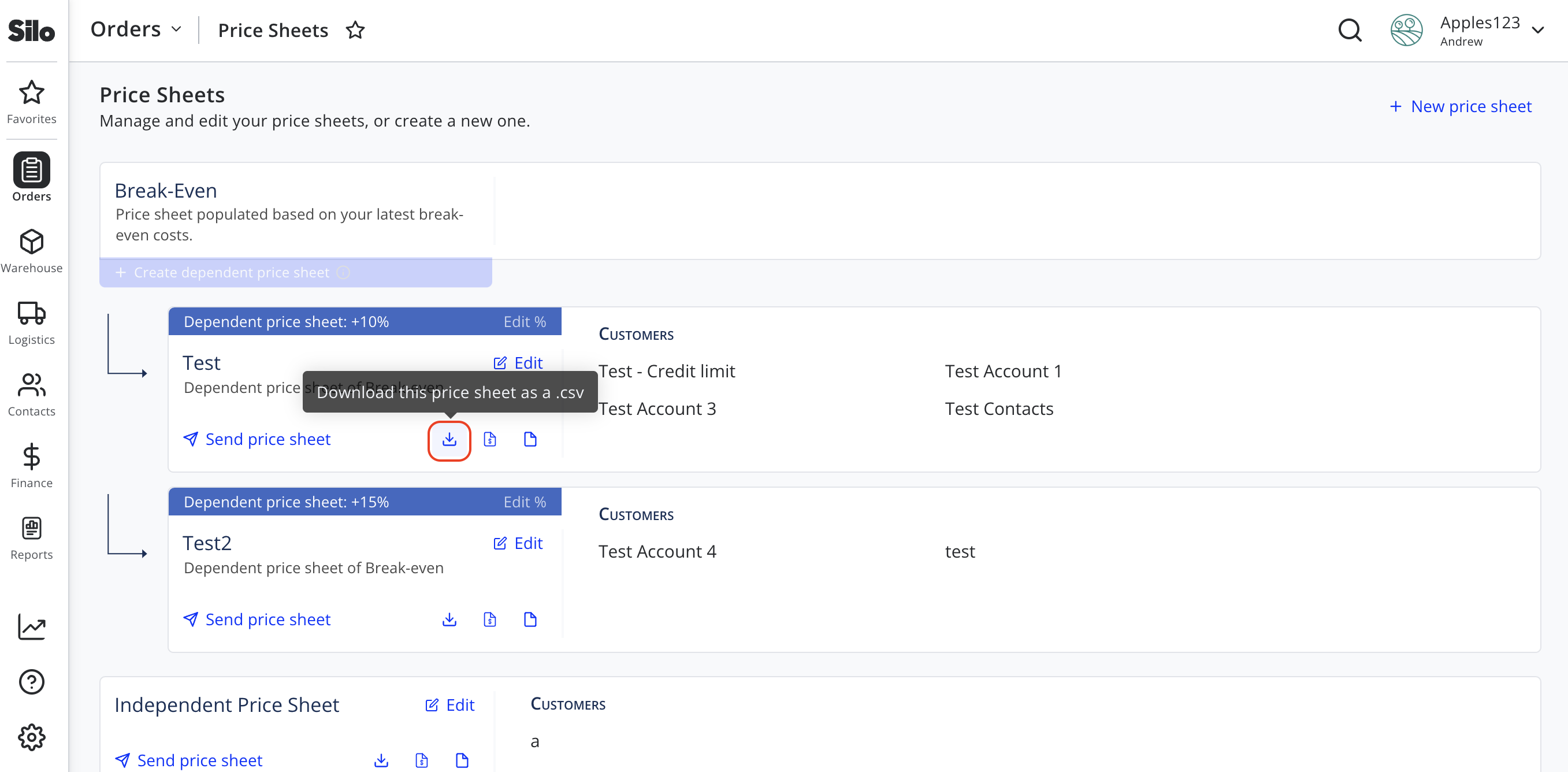The image size is (1568, 772).
Task: Click the dollar document icon for Test2
Action: (490, 620)
